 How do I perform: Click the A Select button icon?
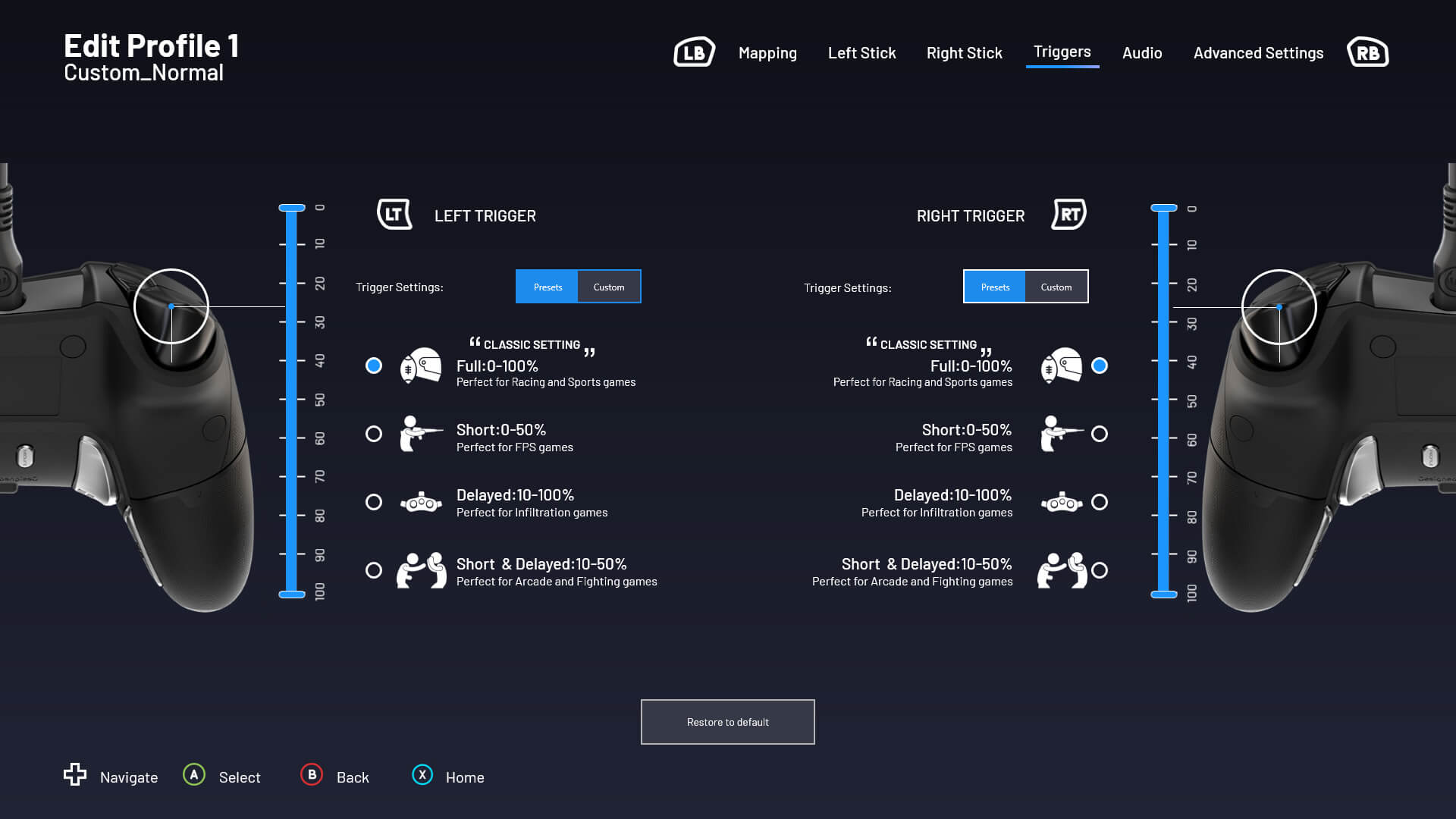194,775
